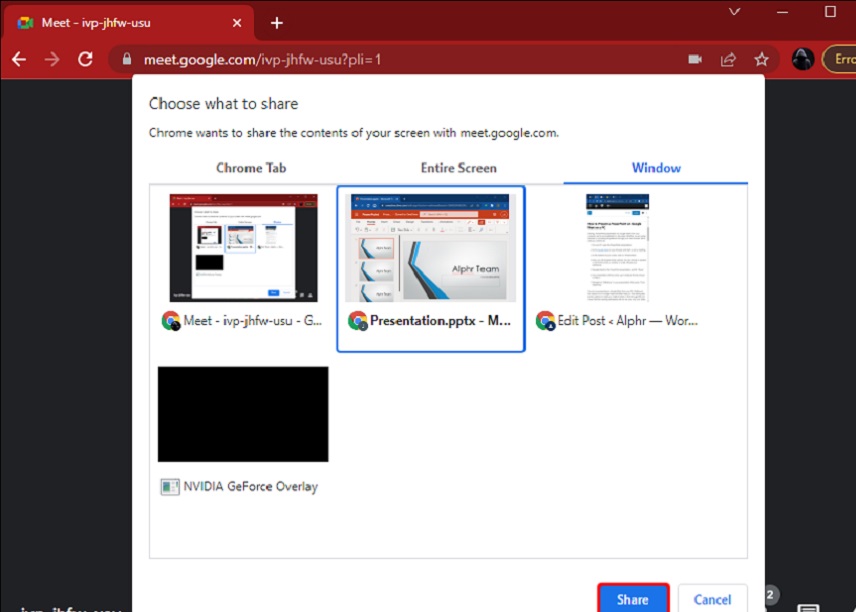
Task: Close the Meet - ivp-jhfw-usu tab
Action: (237, 23)
